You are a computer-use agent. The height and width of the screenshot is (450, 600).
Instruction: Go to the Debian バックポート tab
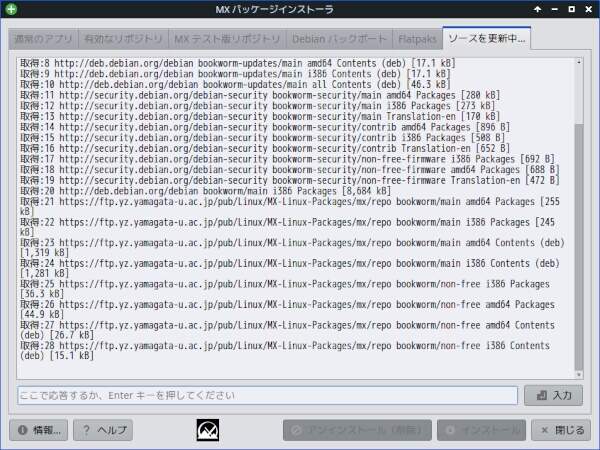(337, 39)
